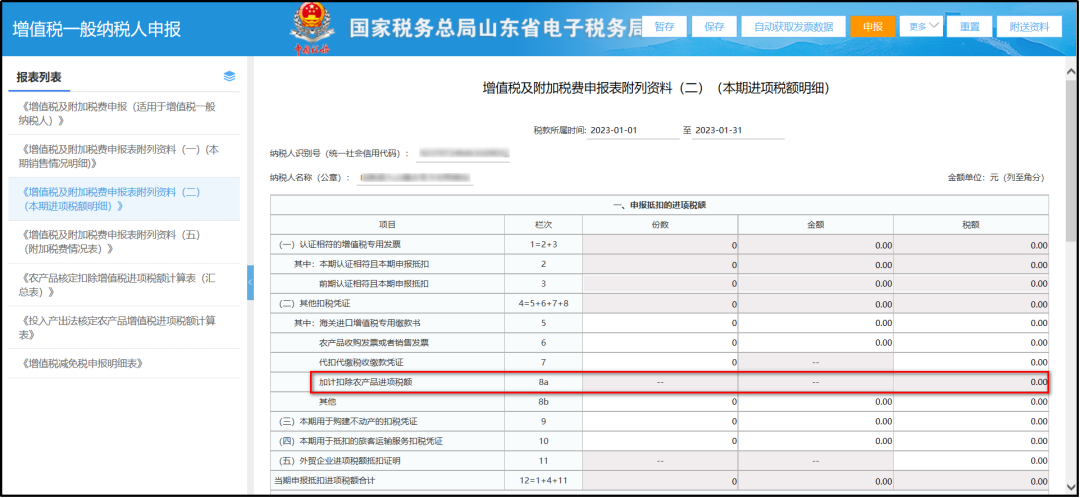
Task: Collapse the sidebar with the blue arrow handle
Action: [250, 282]
